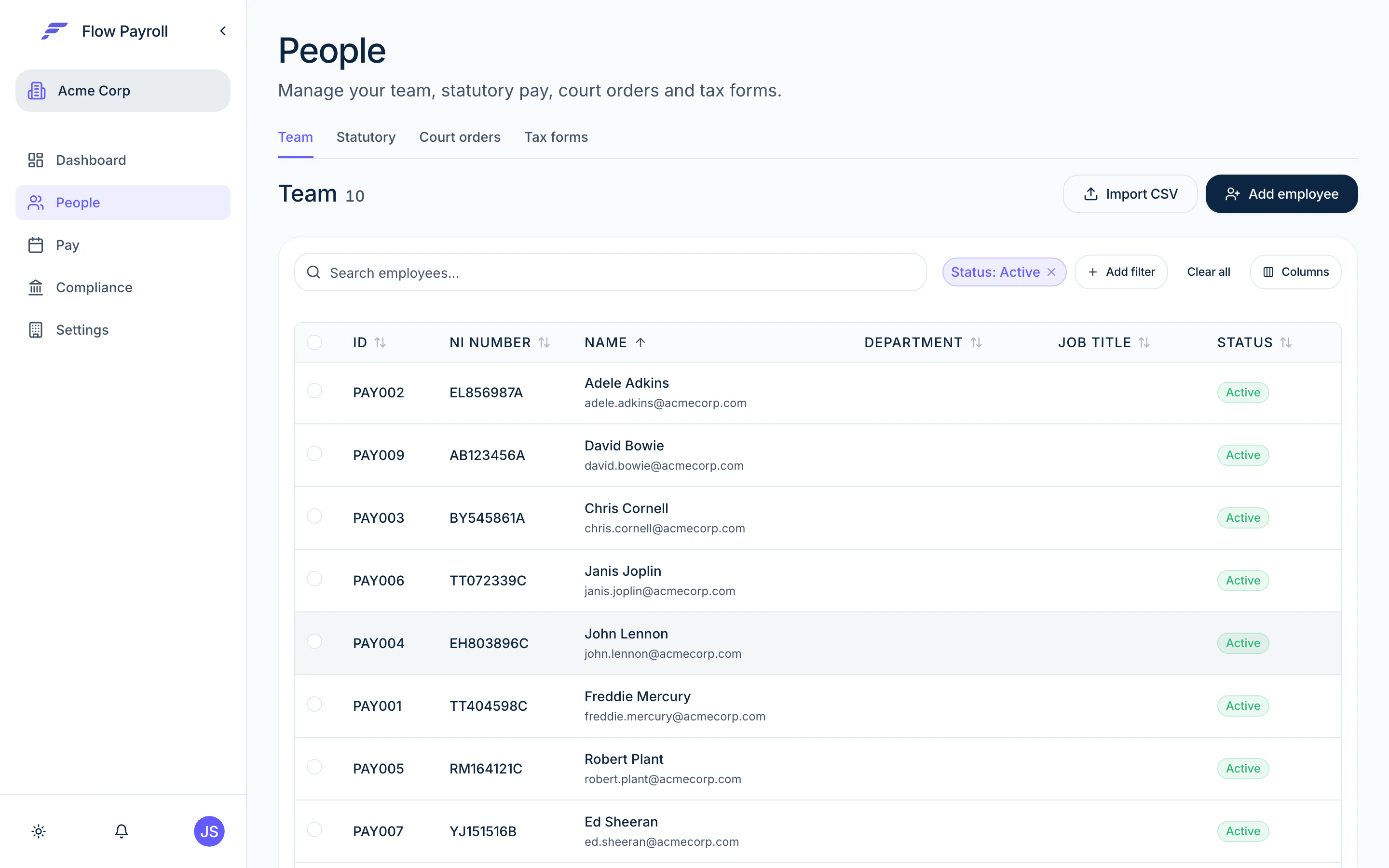Click ID PAY005

[378, 769]
